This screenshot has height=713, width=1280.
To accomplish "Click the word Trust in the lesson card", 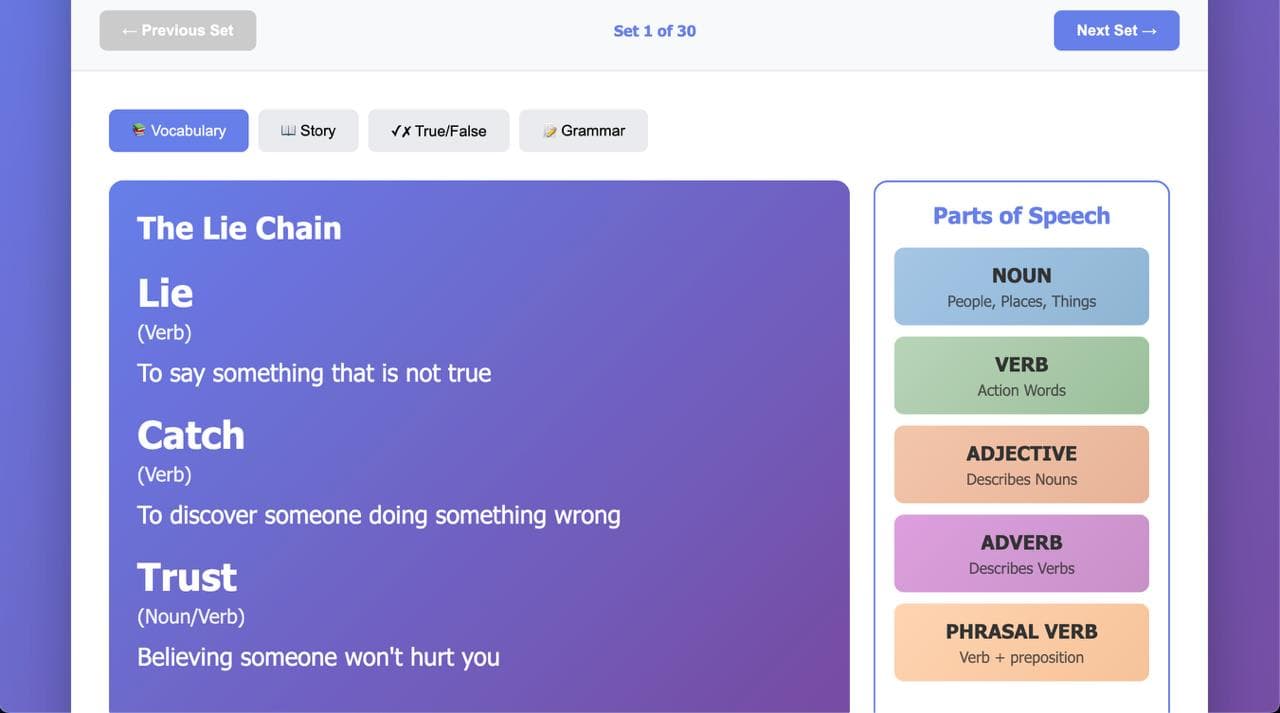I will [186, 576].
